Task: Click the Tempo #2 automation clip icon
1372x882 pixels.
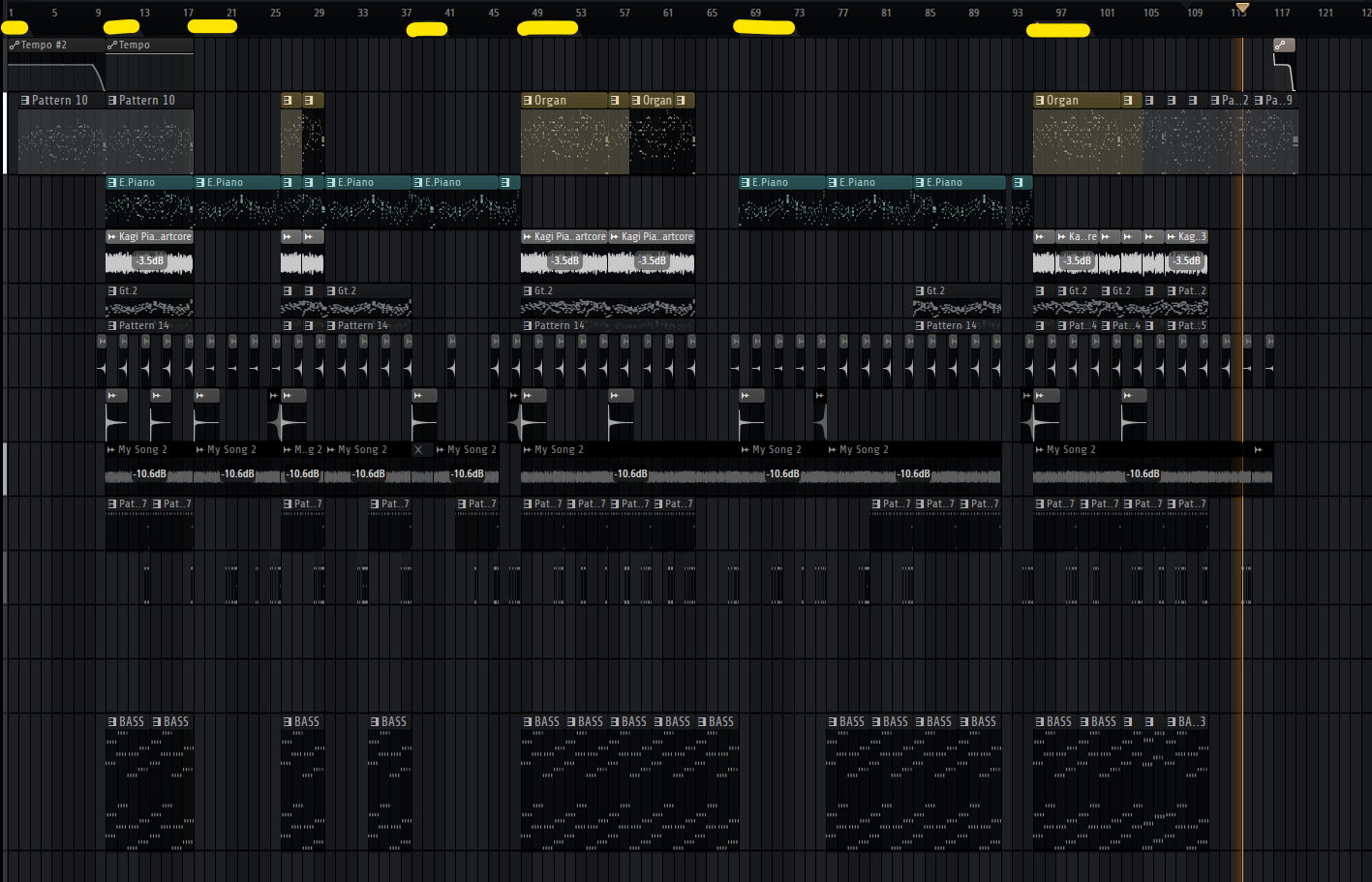Action: point(15,46)
